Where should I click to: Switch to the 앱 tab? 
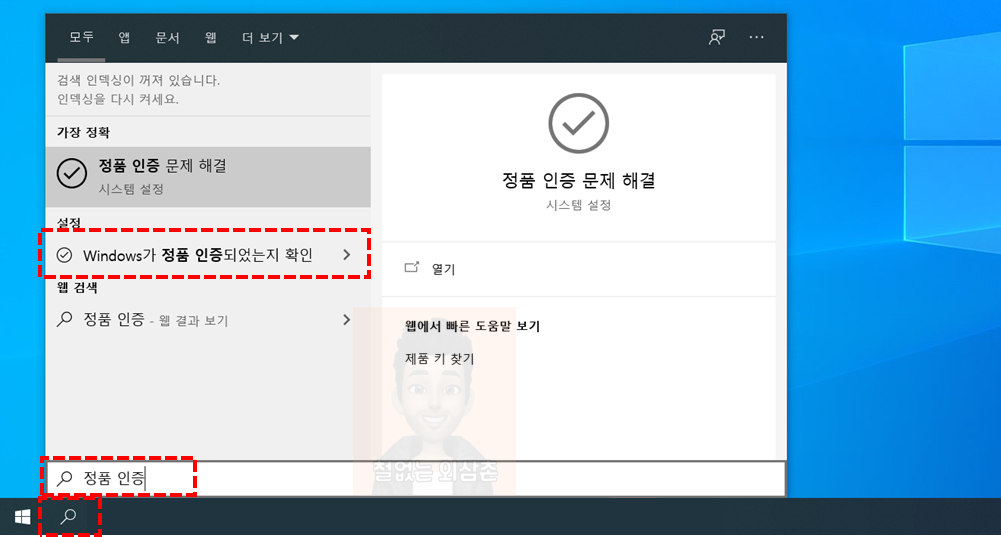[124, 38]
